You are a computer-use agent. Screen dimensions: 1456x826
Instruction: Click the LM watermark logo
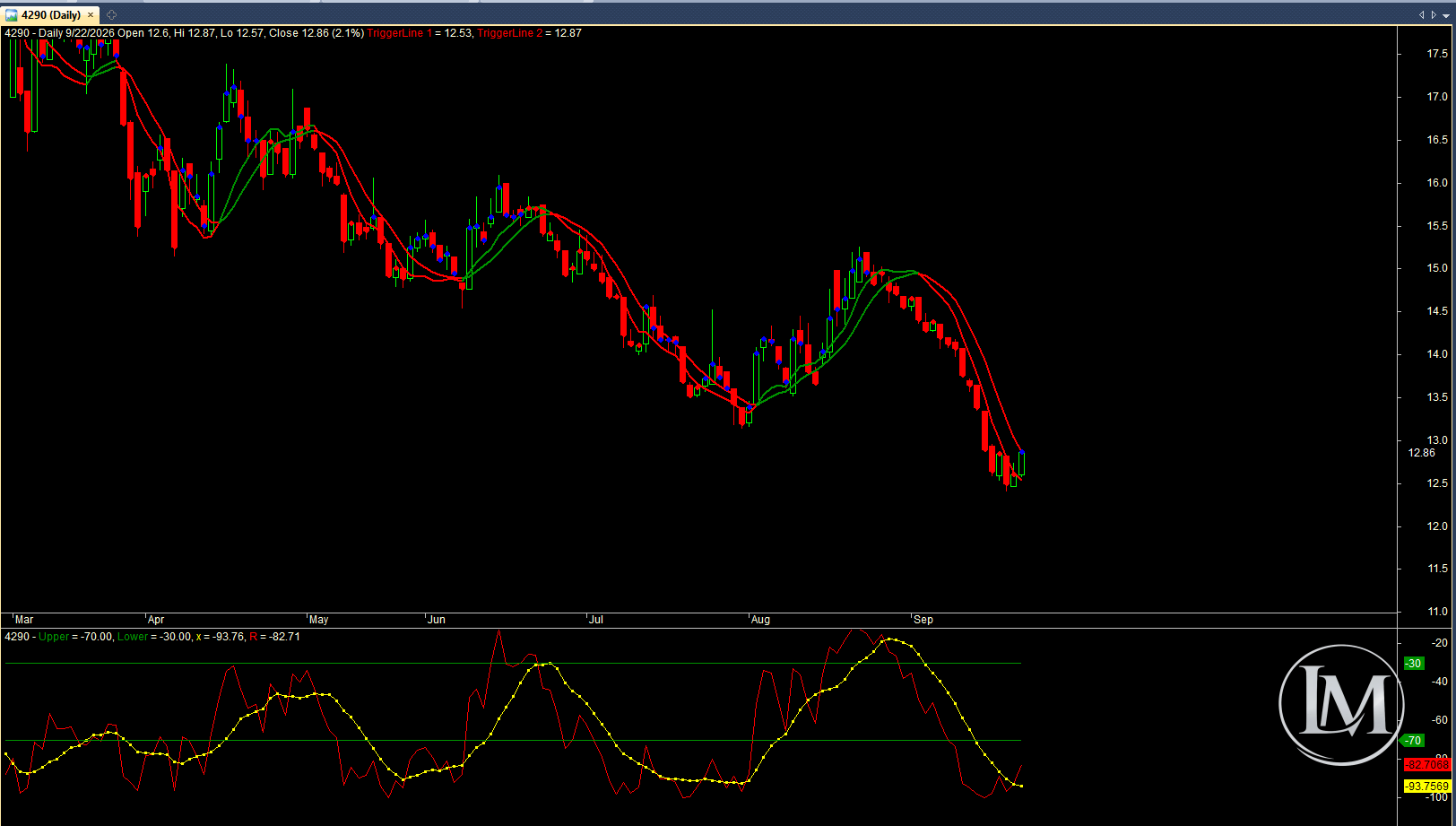click(x=1341, y=704)
